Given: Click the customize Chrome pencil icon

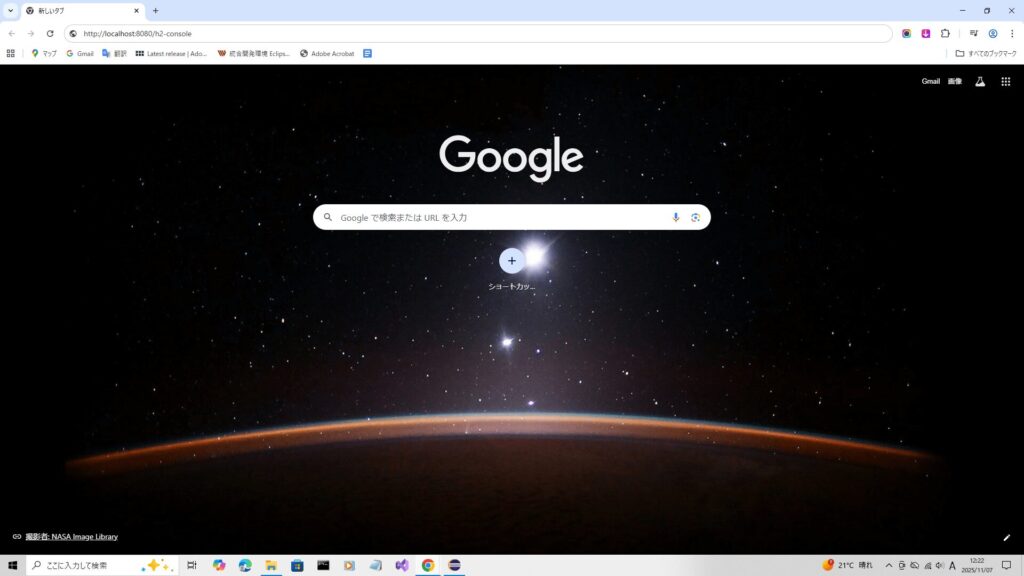Looking at the screenshot, I should (x=1006, y=537).
